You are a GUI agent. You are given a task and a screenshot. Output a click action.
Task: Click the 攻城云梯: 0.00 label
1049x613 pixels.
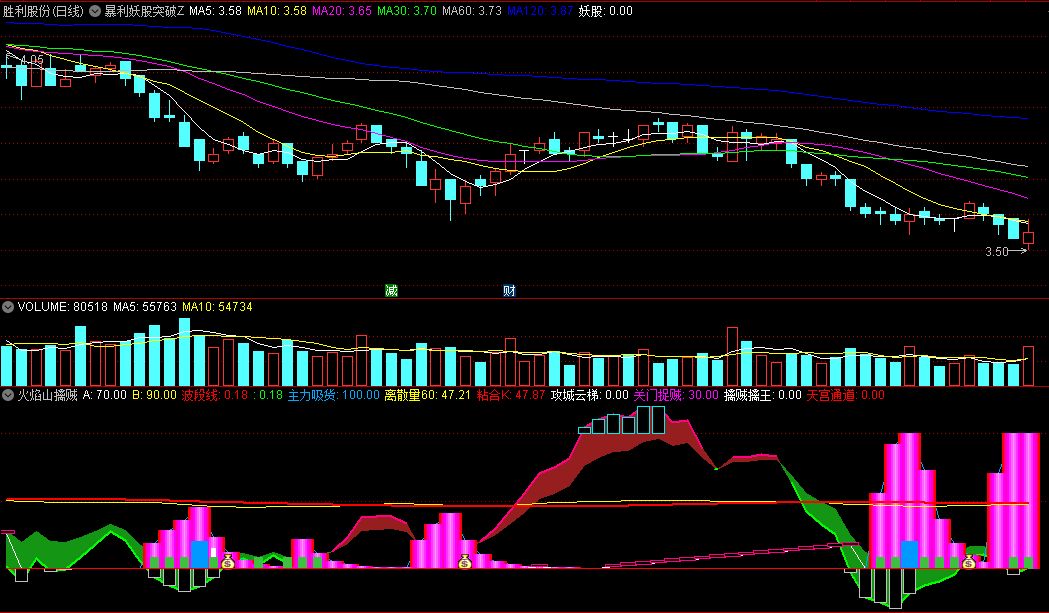tap(590, 395)
